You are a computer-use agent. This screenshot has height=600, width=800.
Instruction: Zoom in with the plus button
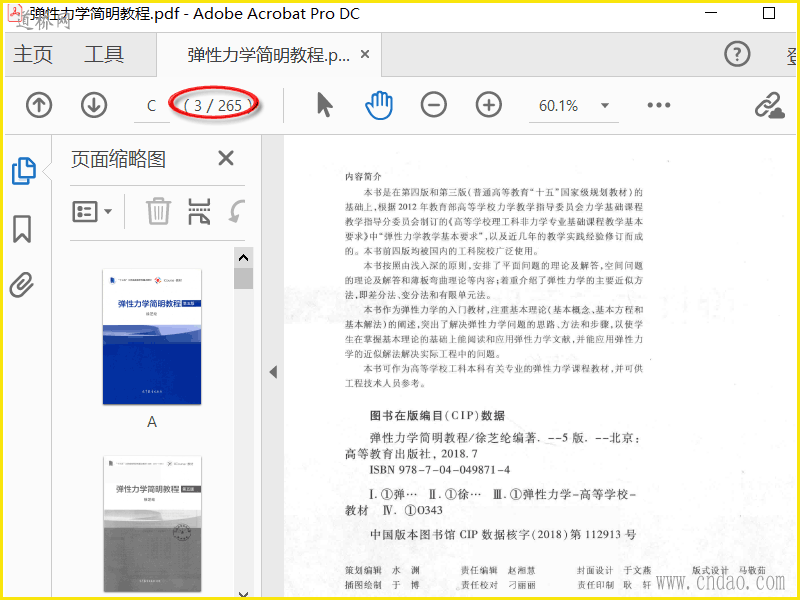pos(489,105)
